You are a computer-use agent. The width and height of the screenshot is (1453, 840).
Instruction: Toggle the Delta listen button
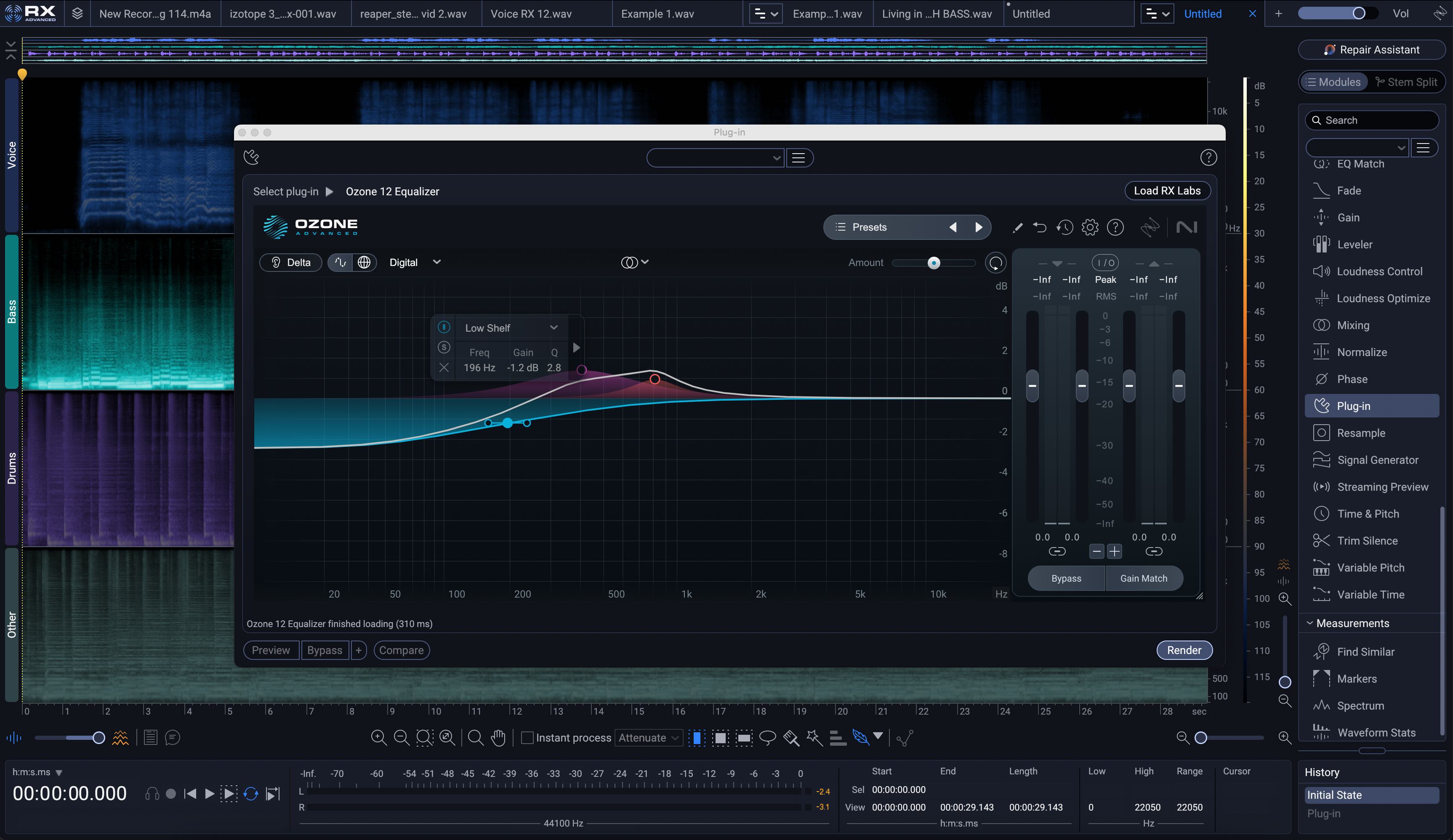(x=290, y=262)
